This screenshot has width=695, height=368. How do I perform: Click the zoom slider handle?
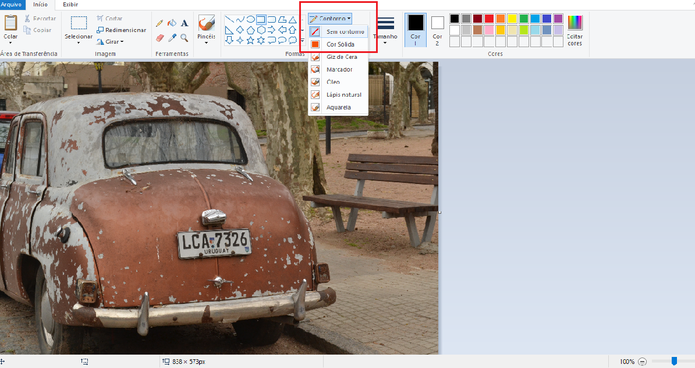[x=674, y=361]
